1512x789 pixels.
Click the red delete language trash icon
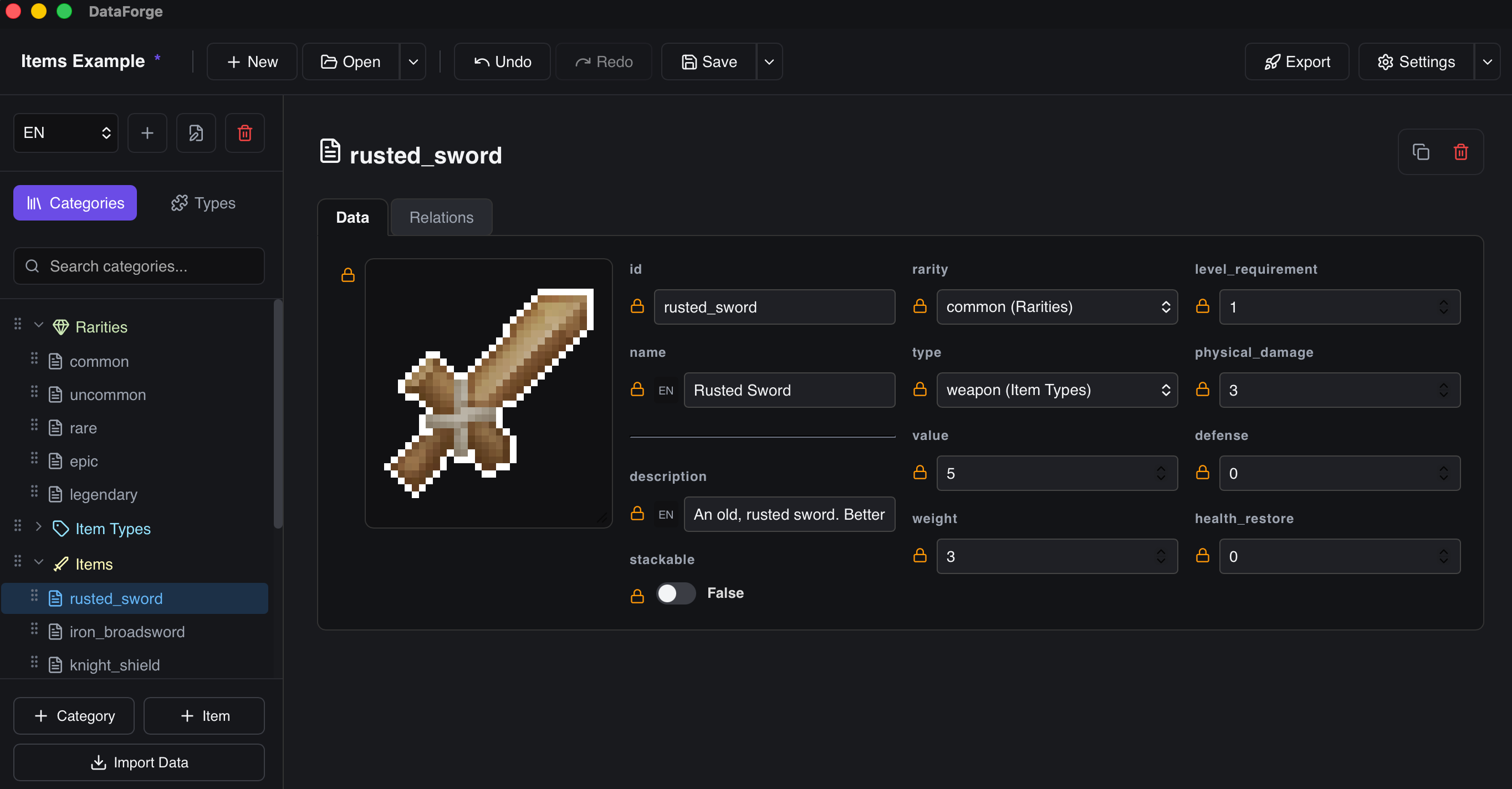245,133
